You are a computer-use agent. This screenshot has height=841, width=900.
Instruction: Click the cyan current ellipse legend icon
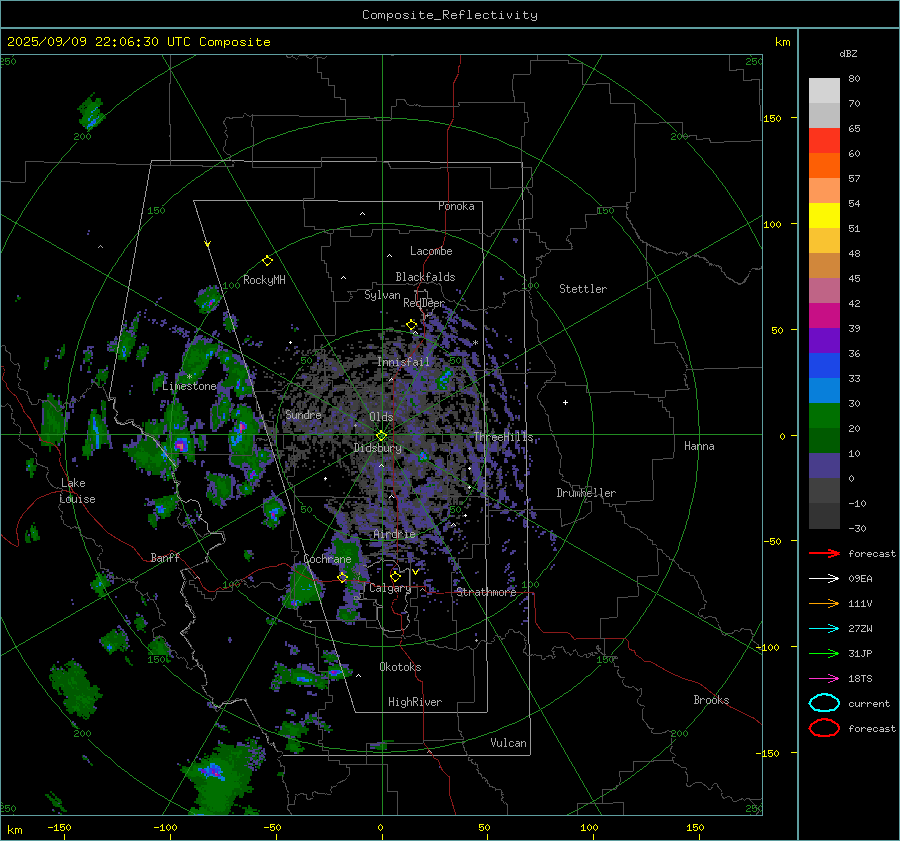[824, 703]
